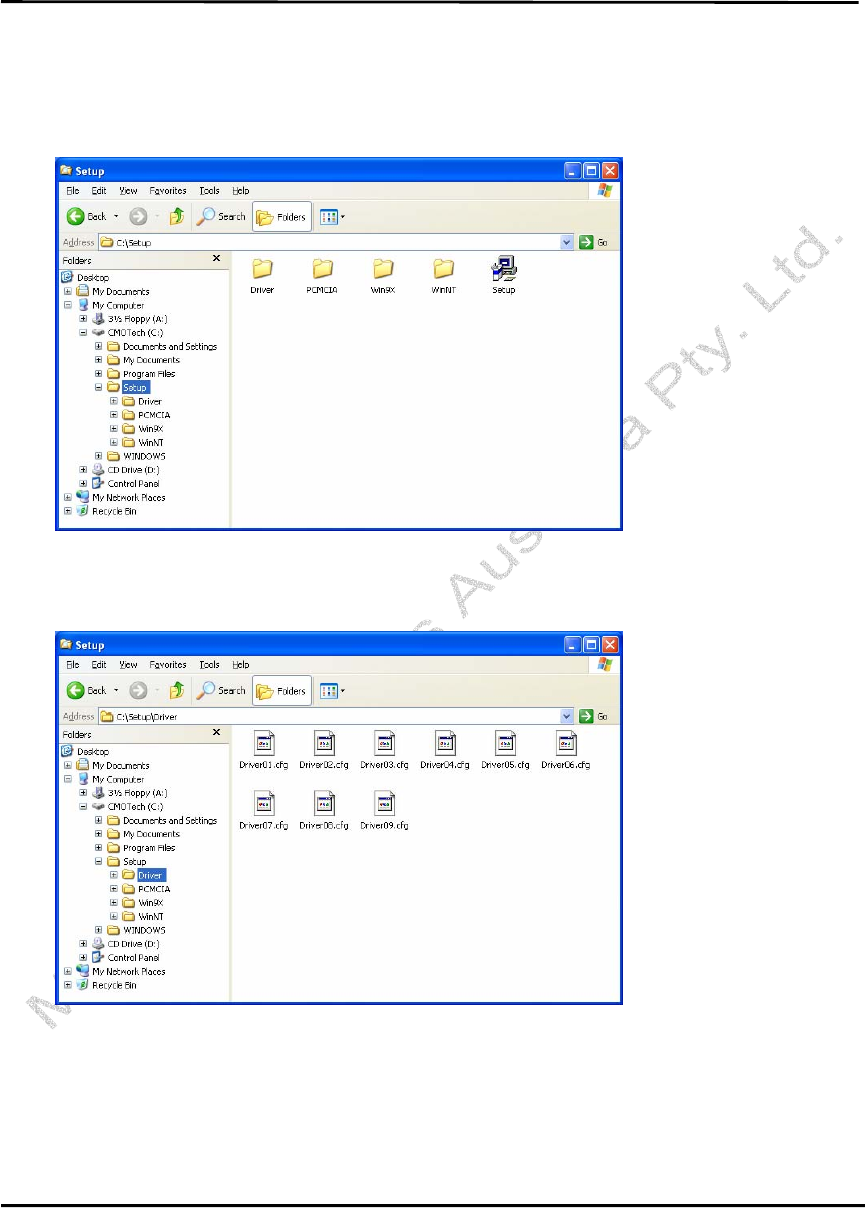Select the Setup installer program icon
865x1208 pixels.
505,269
